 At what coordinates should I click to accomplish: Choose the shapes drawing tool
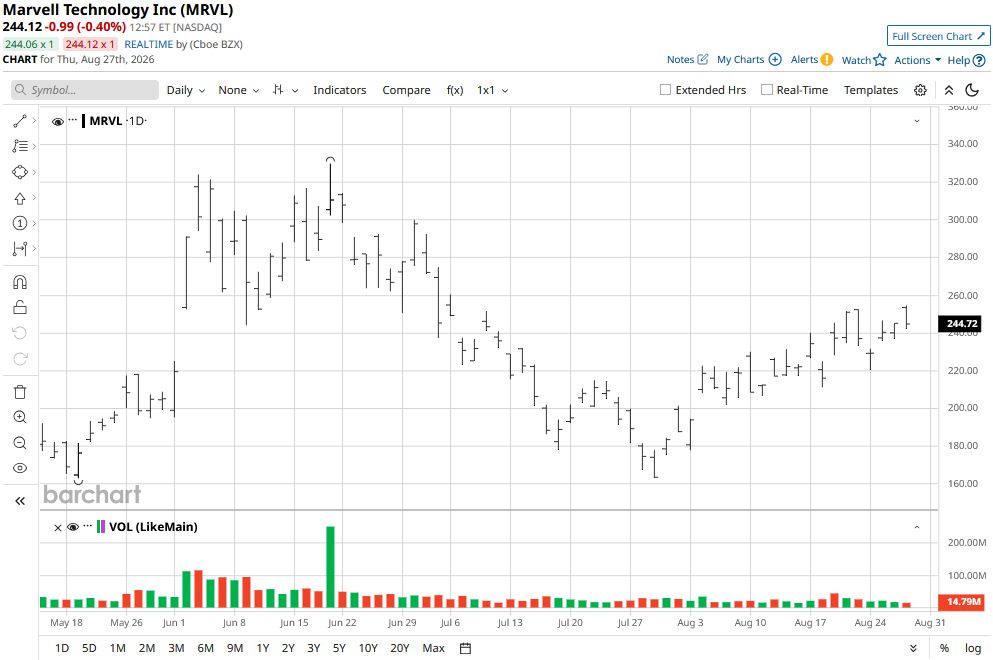tap(20, 172)
